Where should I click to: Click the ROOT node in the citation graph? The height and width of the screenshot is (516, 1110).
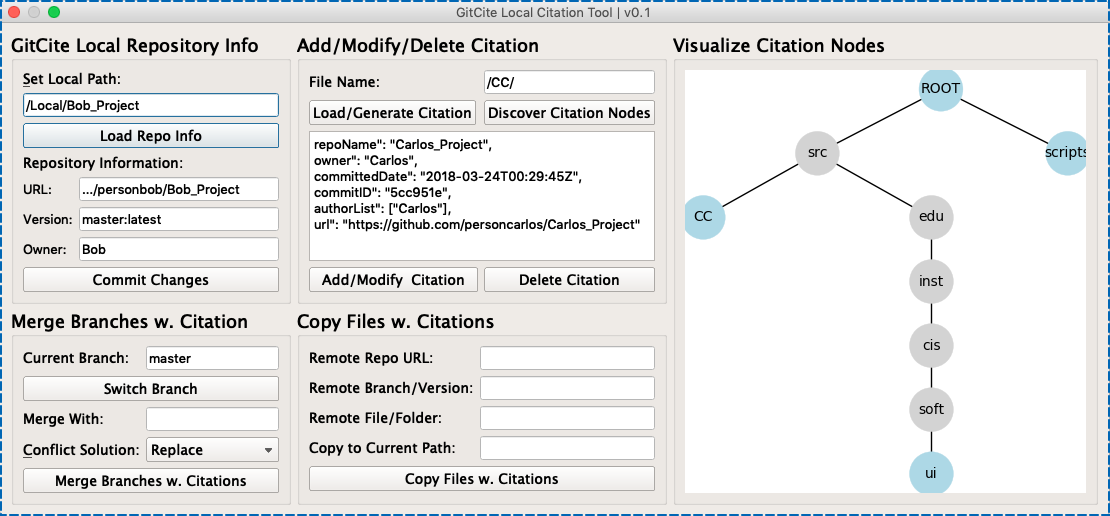coord(940,88)
